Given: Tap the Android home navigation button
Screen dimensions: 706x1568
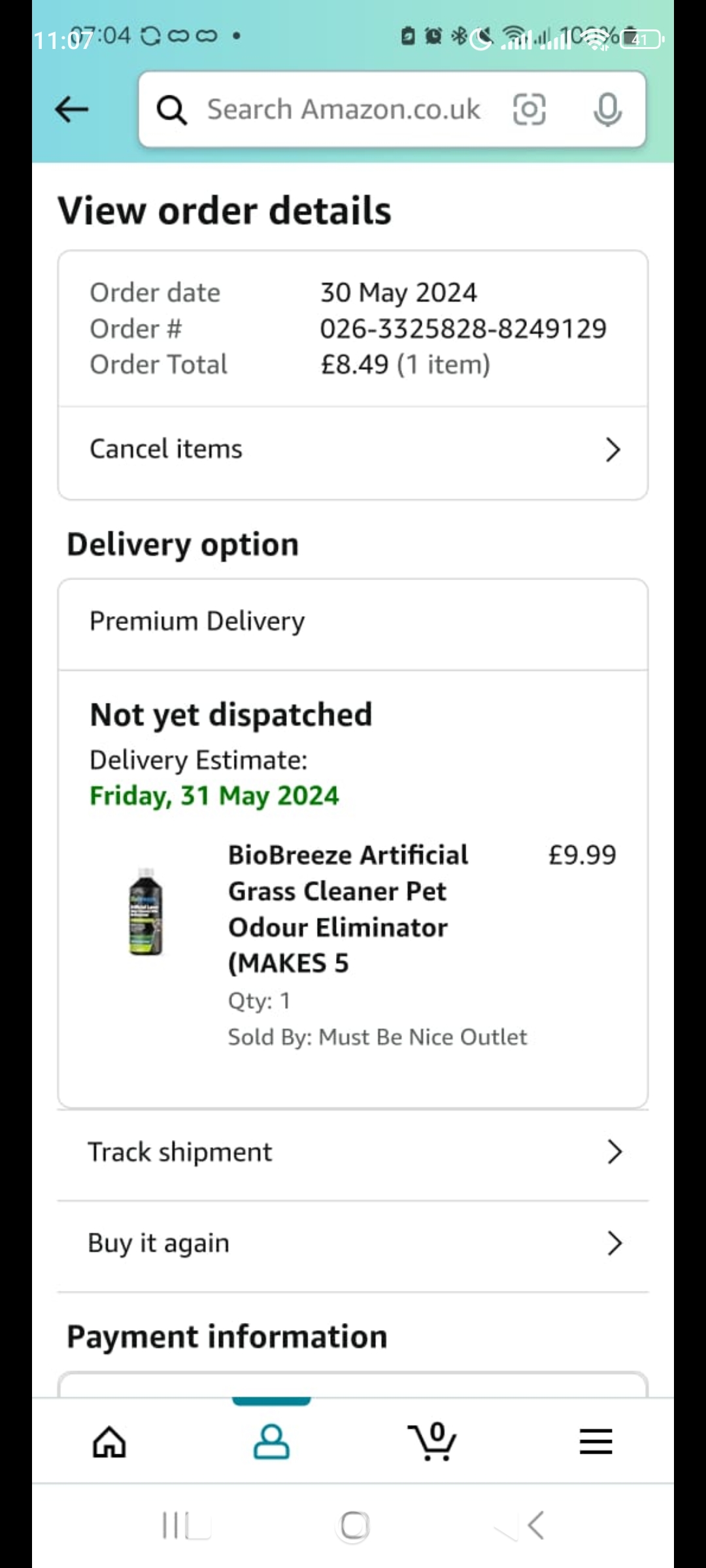Looking at the screenshot, I should (x=355, y=1526).
